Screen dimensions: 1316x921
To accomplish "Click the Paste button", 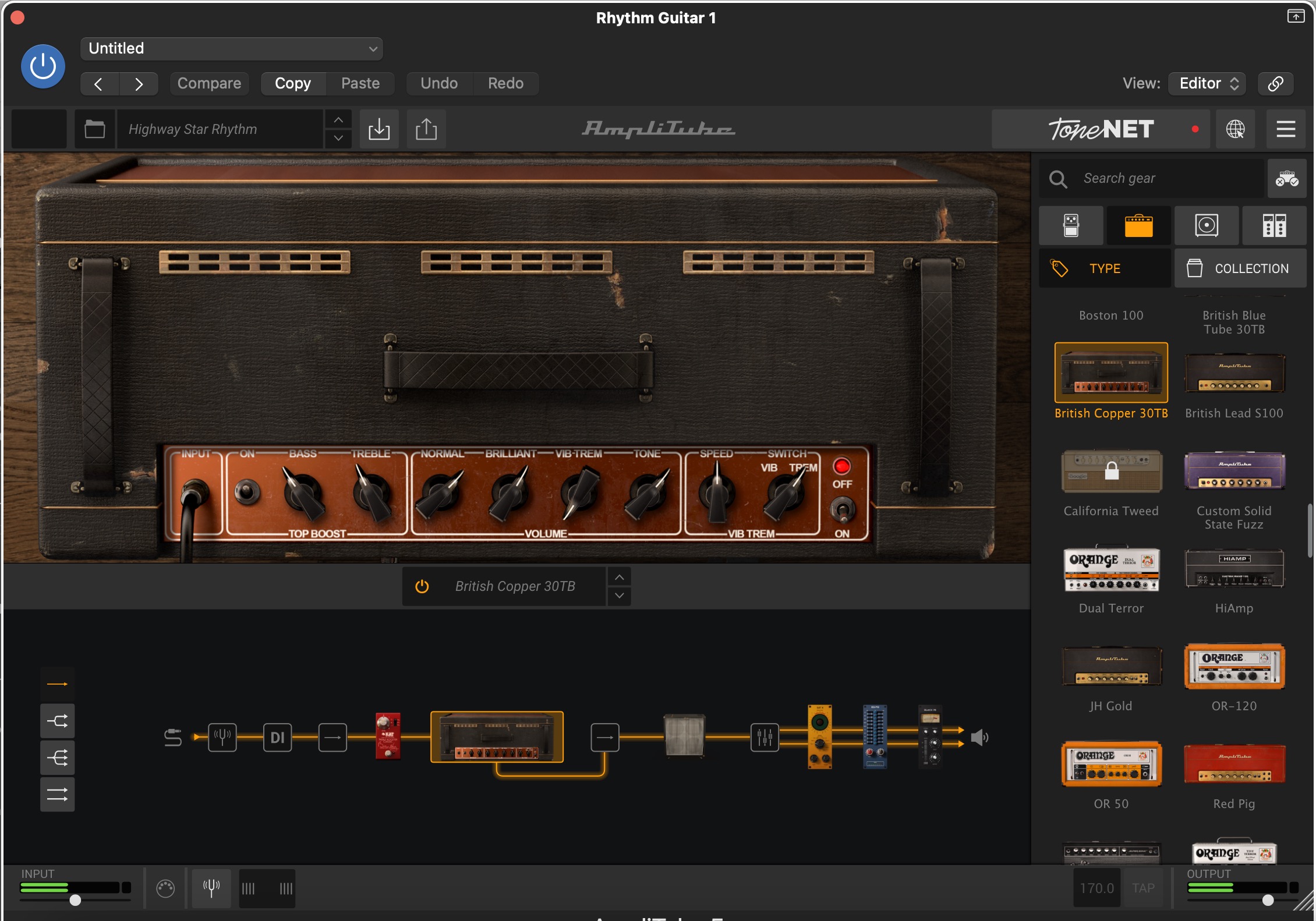I will coord(360,83).
